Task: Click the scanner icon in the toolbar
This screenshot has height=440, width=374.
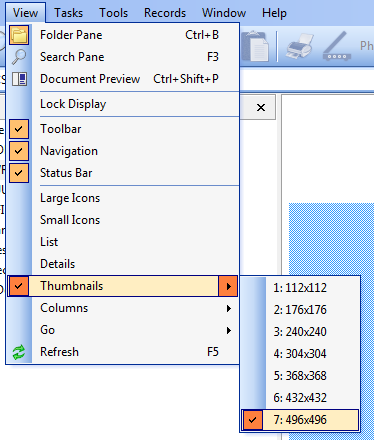Action: [337, 46]
